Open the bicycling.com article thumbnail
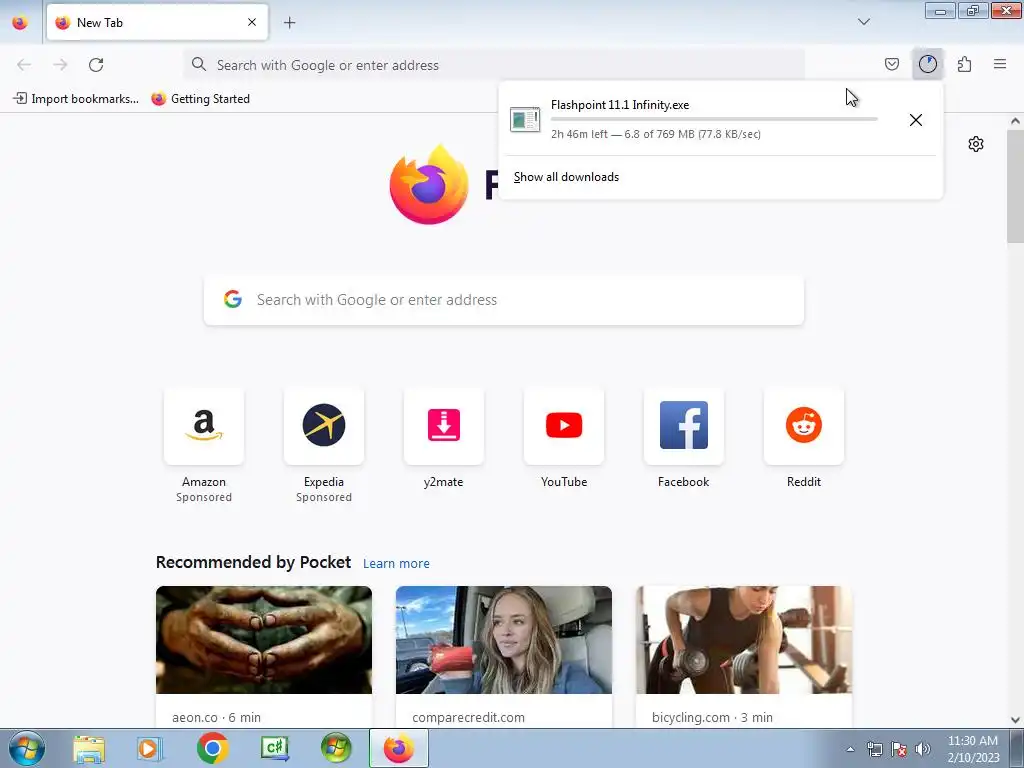 (744, 640)
